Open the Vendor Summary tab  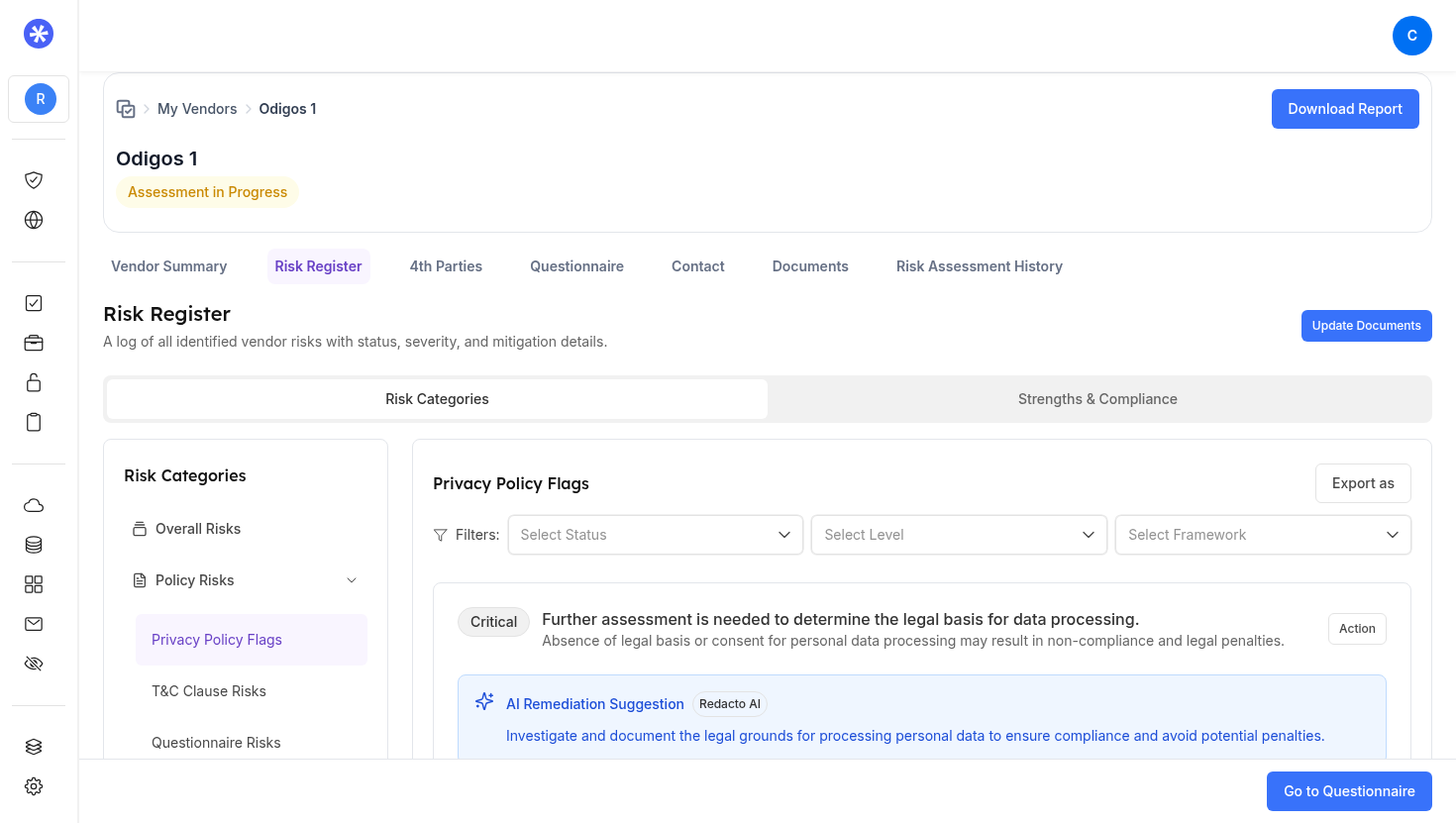pos(169,266)
